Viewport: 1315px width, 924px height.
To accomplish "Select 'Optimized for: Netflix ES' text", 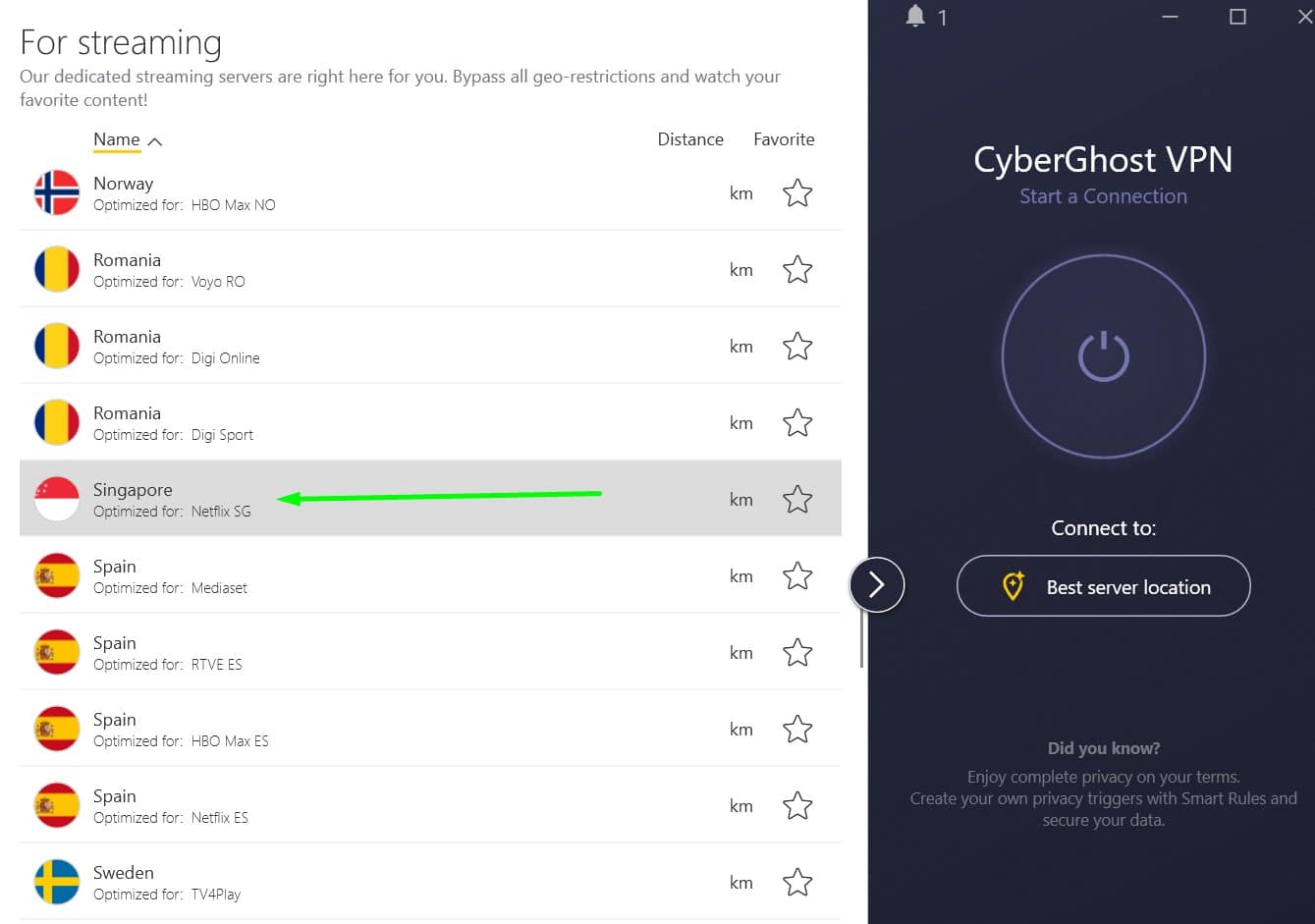I will 171,818.
